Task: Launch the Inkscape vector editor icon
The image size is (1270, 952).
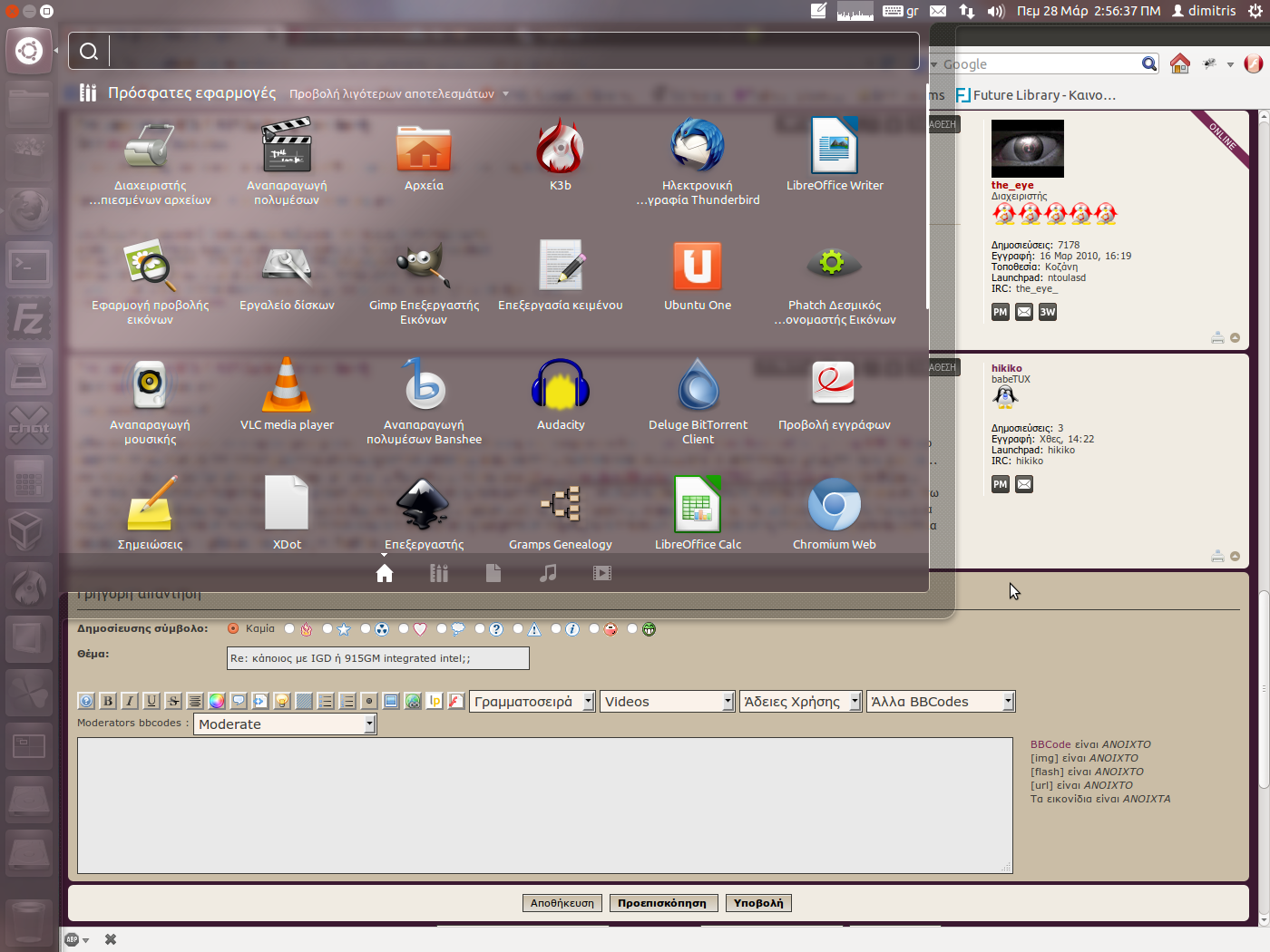Action: point(424,504)
